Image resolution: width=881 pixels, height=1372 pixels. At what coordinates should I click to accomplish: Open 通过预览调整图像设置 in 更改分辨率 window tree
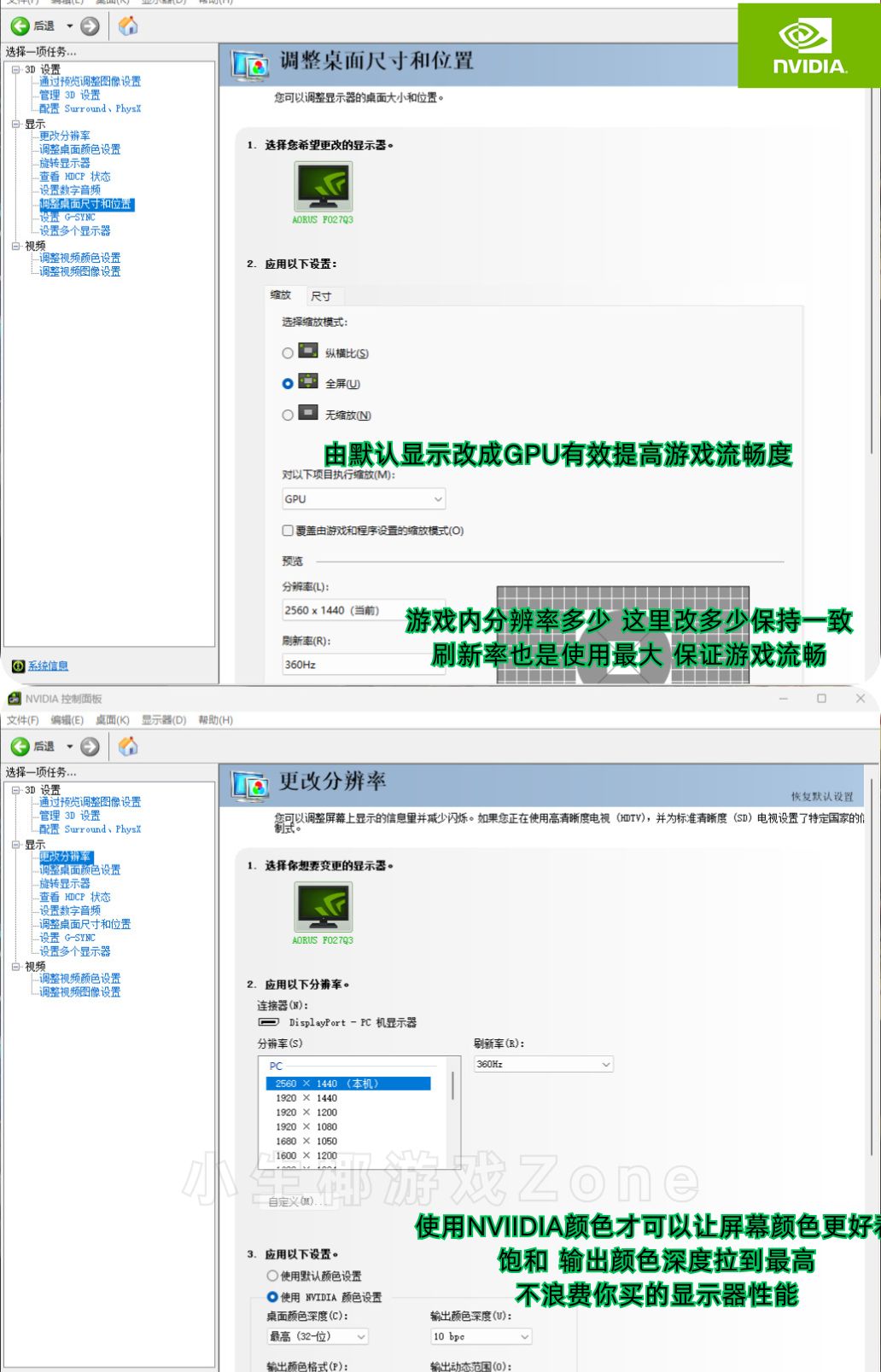(x=90, y=802)
